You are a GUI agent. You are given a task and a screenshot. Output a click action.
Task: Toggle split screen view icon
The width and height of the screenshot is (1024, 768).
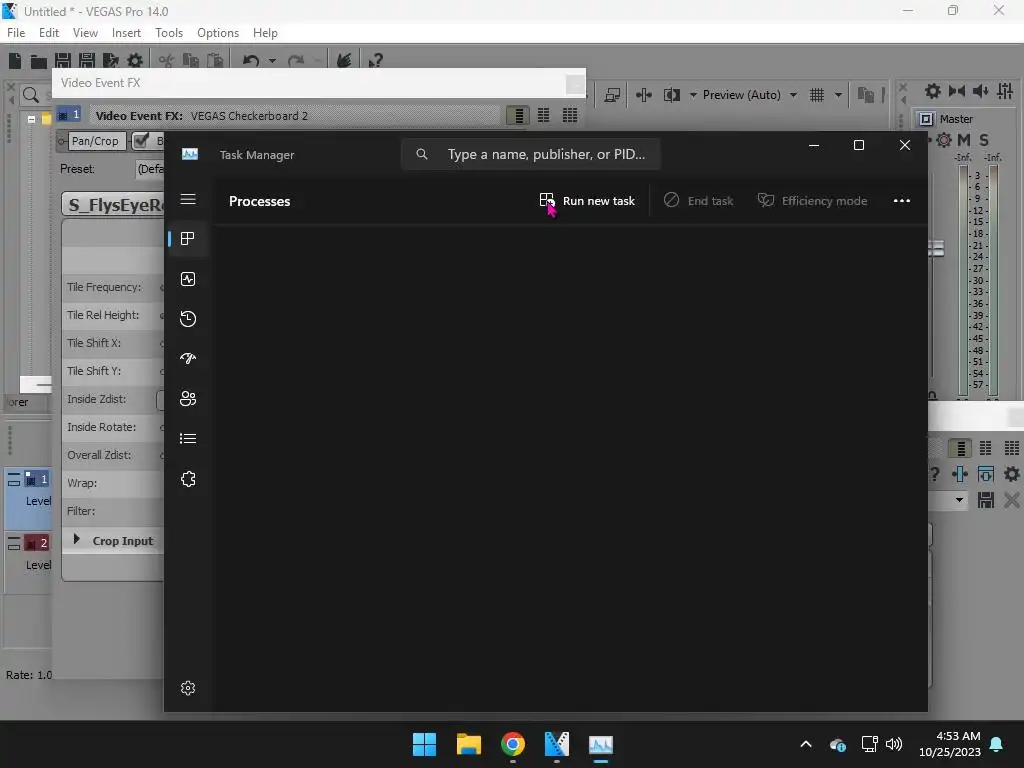671,95
